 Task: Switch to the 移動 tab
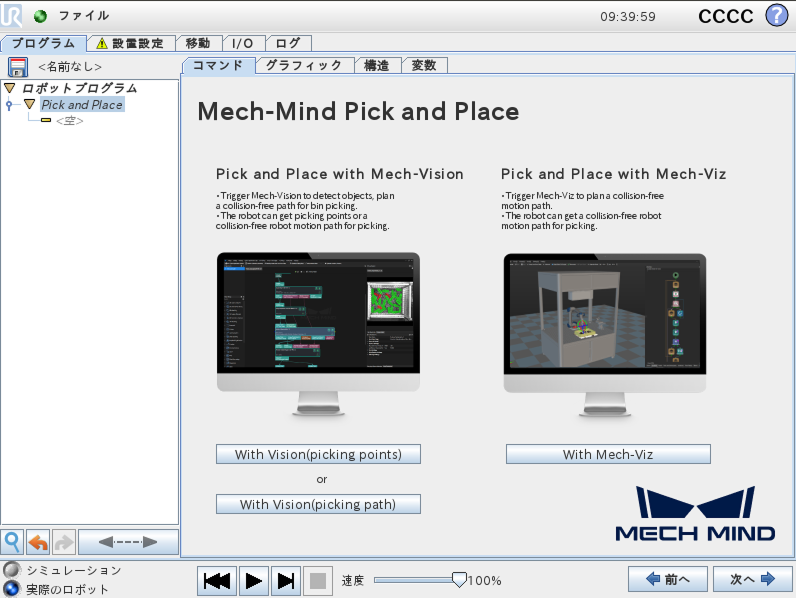(x=198, y=43)
